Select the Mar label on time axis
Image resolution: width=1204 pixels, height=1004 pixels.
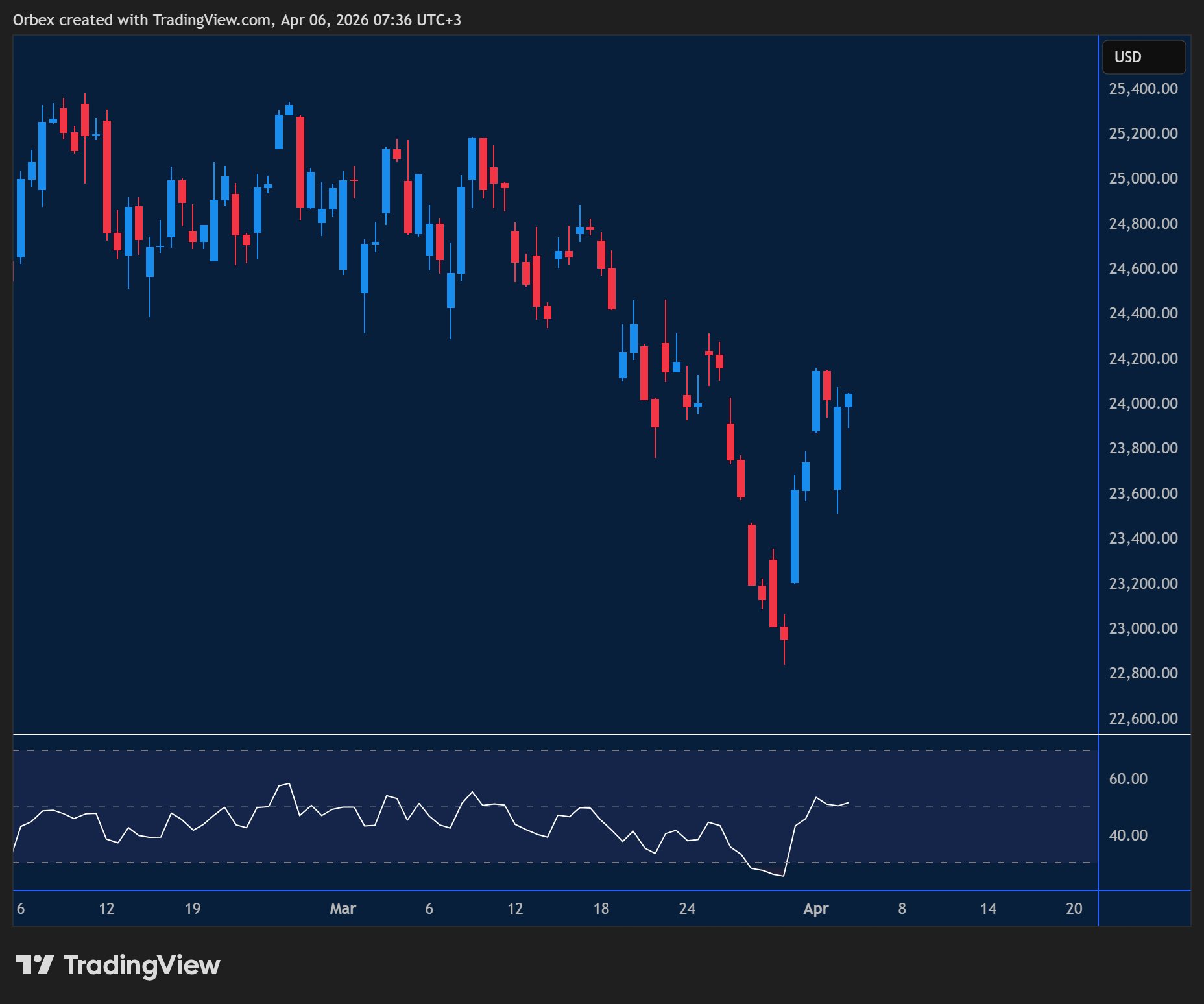click(344, 909)
